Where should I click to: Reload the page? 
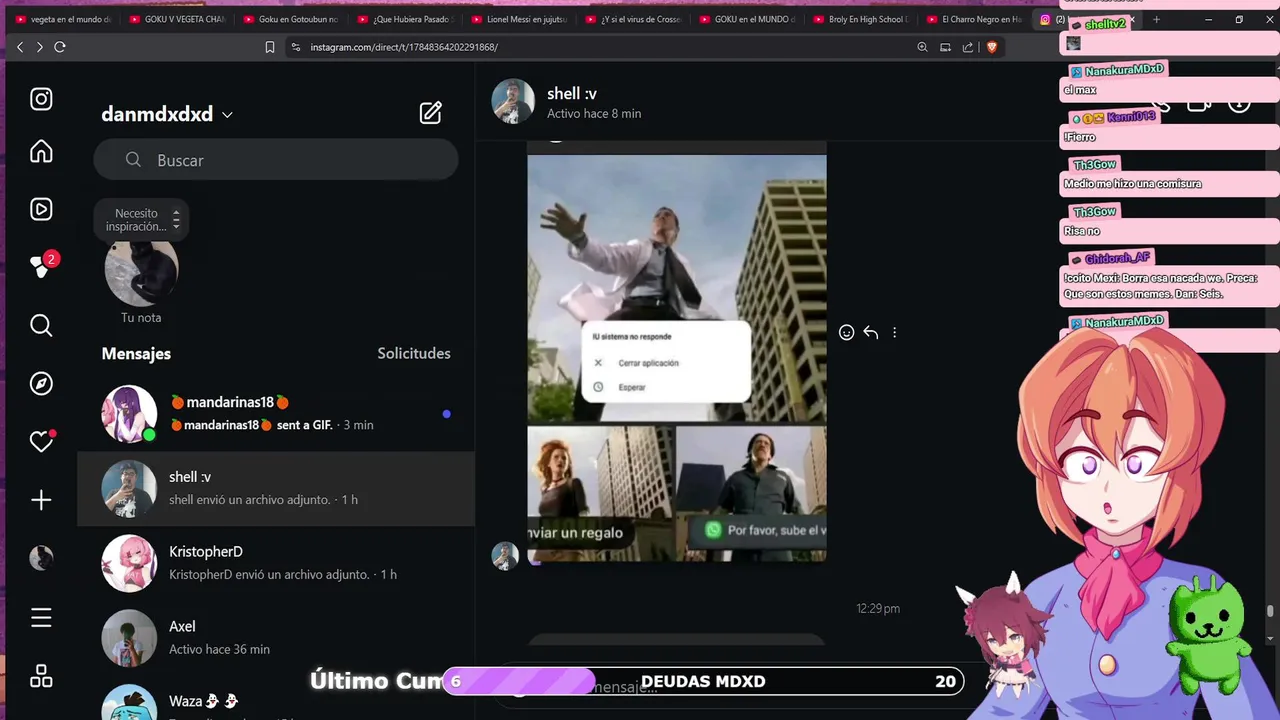pos(60,47)
